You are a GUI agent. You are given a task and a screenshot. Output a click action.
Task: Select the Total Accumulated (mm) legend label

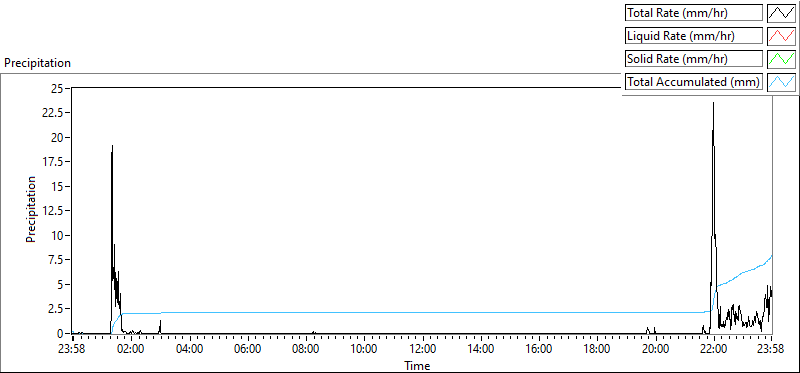[694, 82]
